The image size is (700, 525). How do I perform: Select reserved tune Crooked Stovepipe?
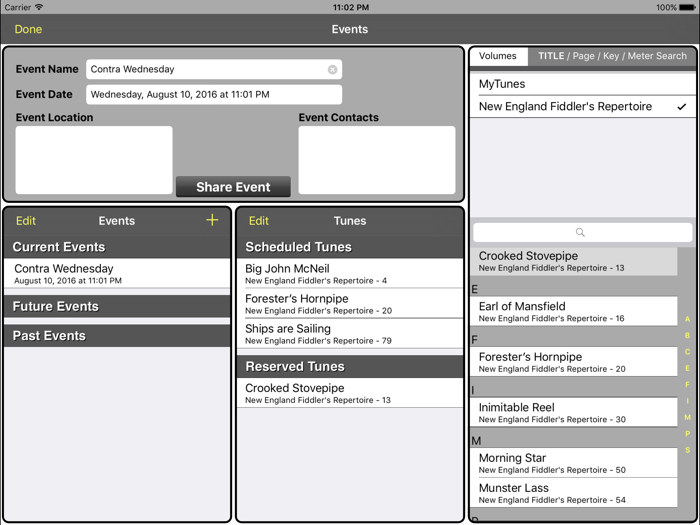[350, 393]
